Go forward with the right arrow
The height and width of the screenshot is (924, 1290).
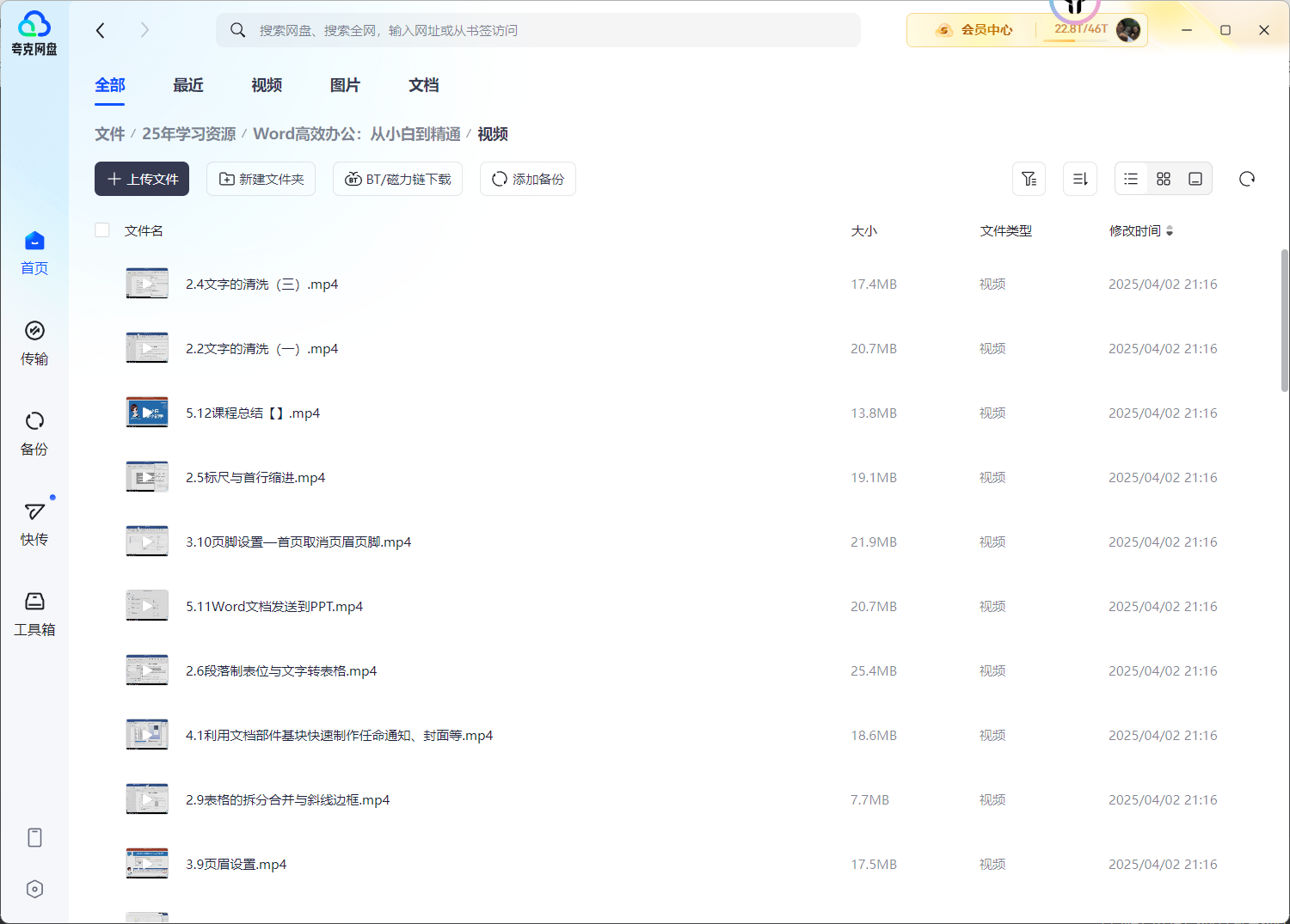click(144, 30)
